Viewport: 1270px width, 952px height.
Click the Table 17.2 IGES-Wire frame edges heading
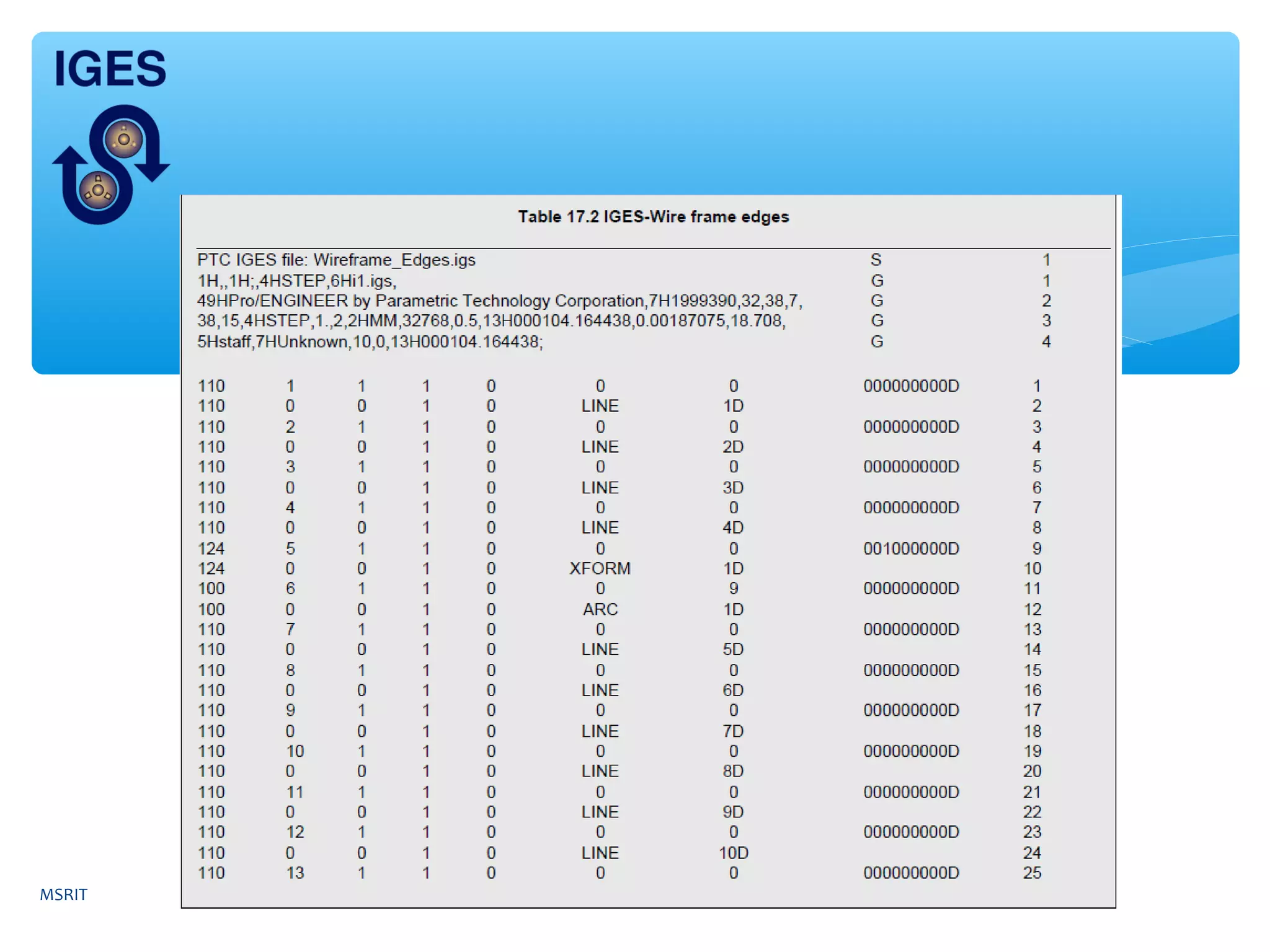[653, 216]
